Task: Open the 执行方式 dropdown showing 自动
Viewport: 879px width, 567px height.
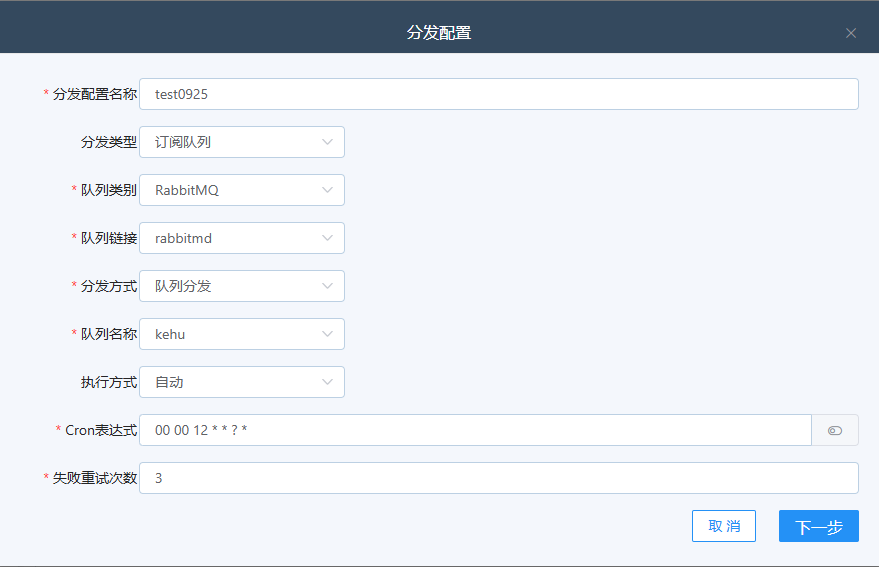Action: [242, 382]
